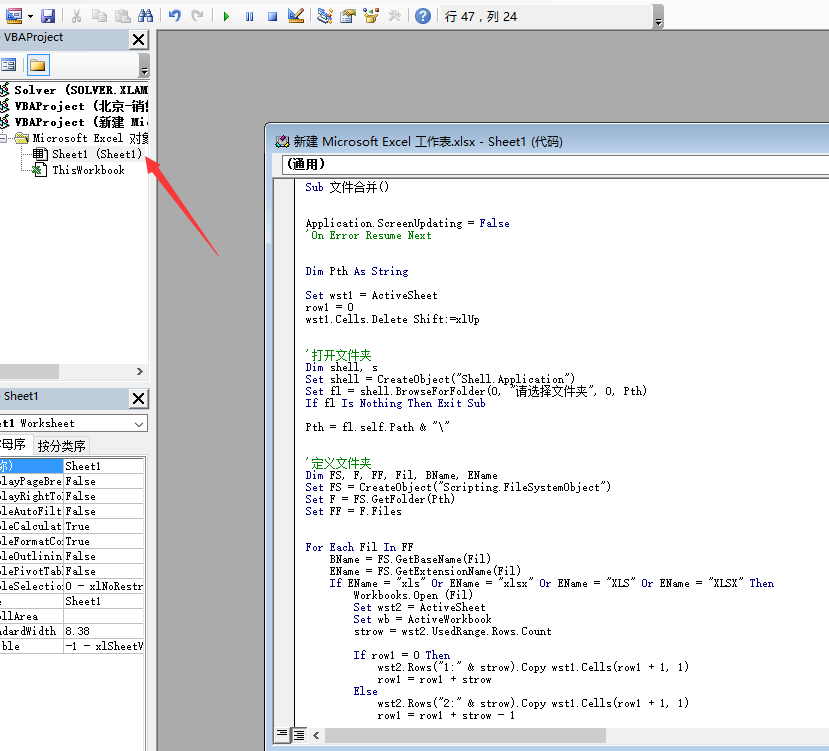The image size is (829, 751).
Task: Click the View Object icon in project panel
Action: point(9,66)
